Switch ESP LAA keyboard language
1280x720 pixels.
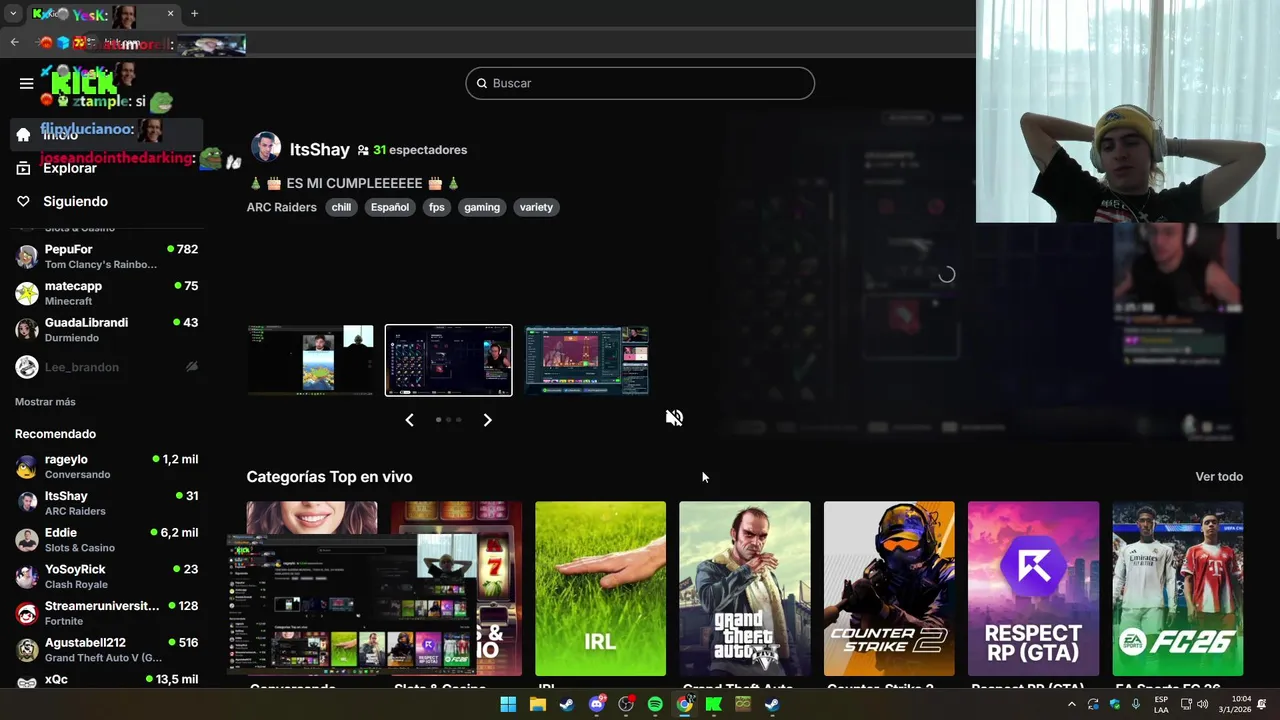point(1161,704)
